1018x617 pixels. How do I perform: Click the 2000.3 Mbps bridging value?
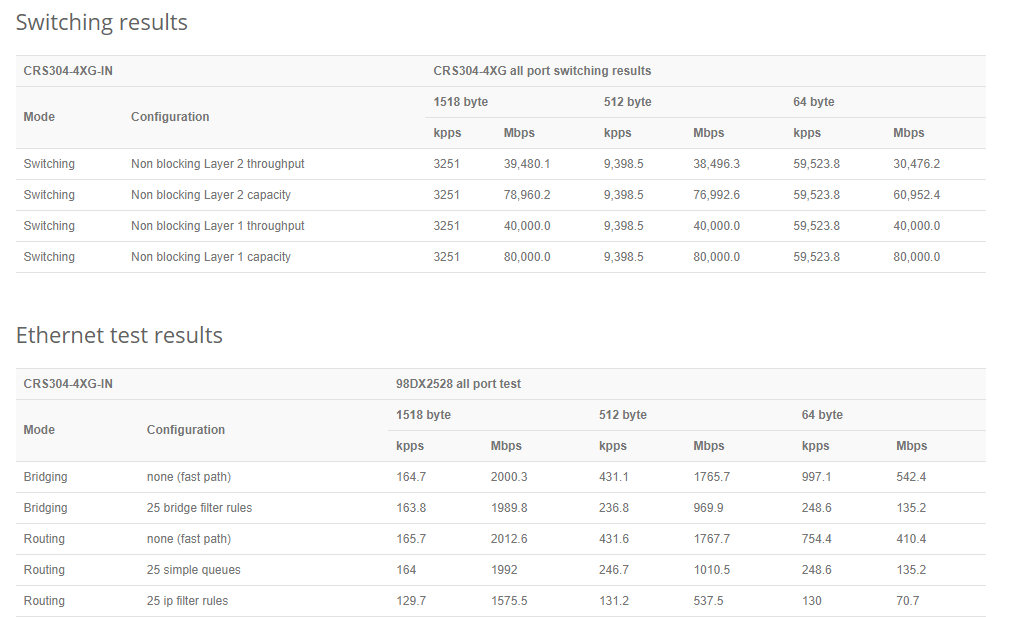coord(509,477)
